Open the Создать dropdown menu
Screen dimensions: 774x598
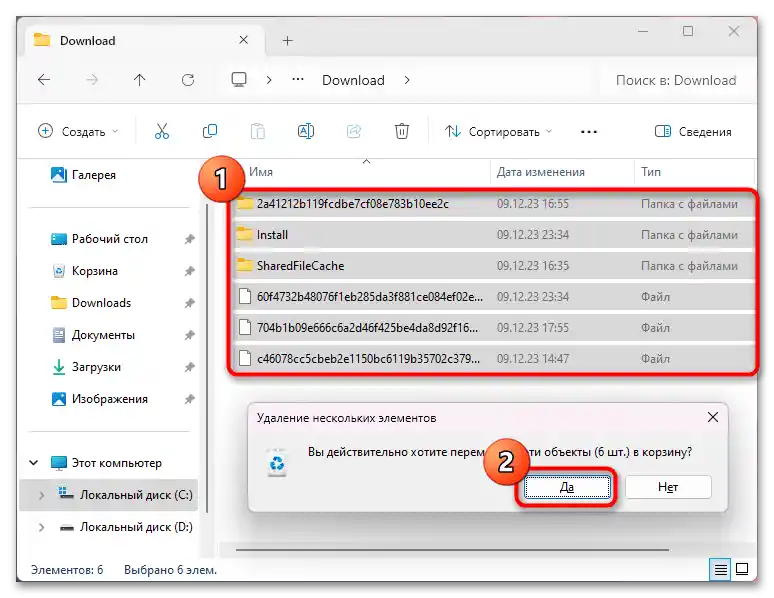pyautogui.click(x=78, y=131)
